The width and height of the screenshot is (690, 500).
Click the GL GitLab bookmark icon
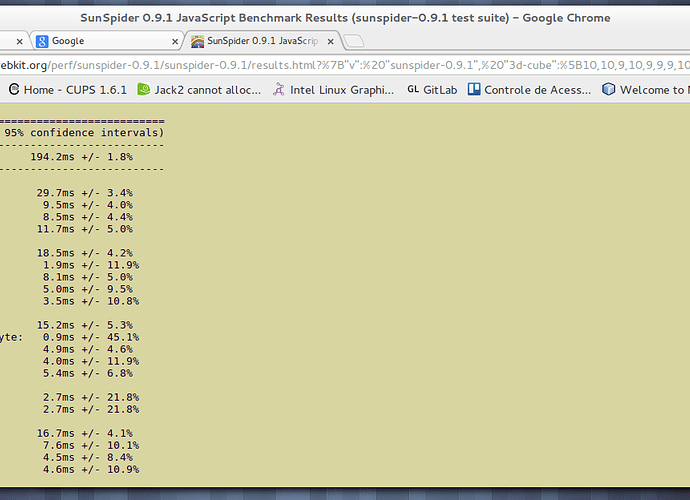pos(413,89)
